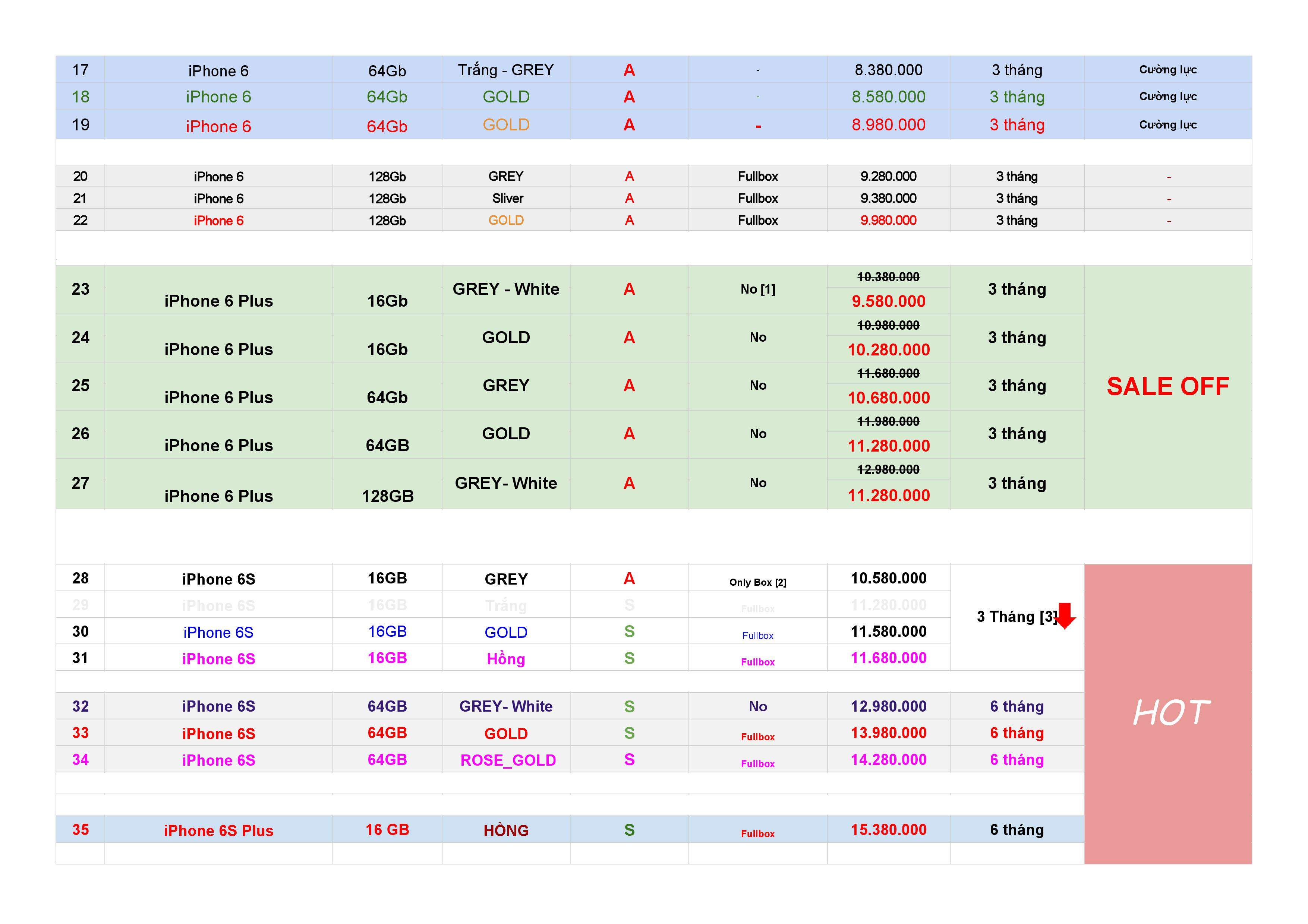The width and height of the screenshot is (1308, 924).
Task: Select the red price 9.980.000
Action: (888, 220)
